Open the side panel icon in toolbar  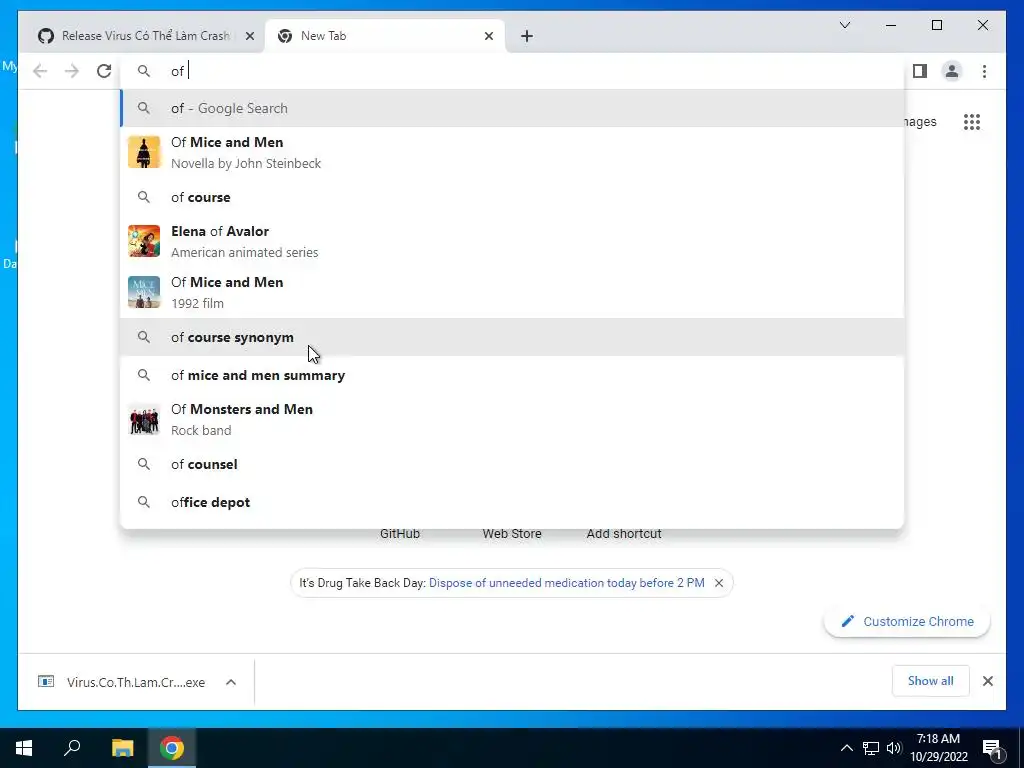point(920,71)
